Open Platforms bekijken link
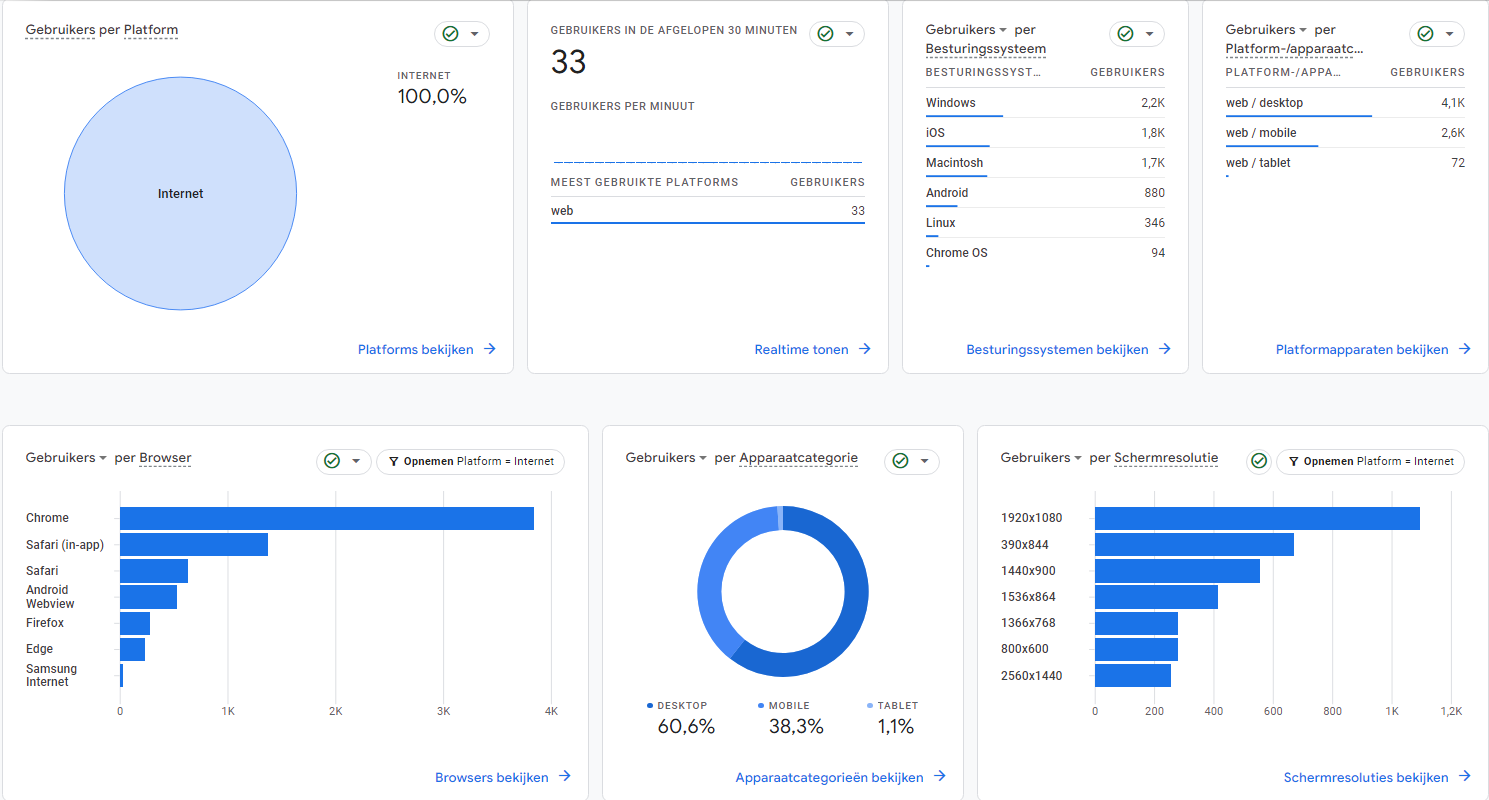 click(x=427, y=349)
